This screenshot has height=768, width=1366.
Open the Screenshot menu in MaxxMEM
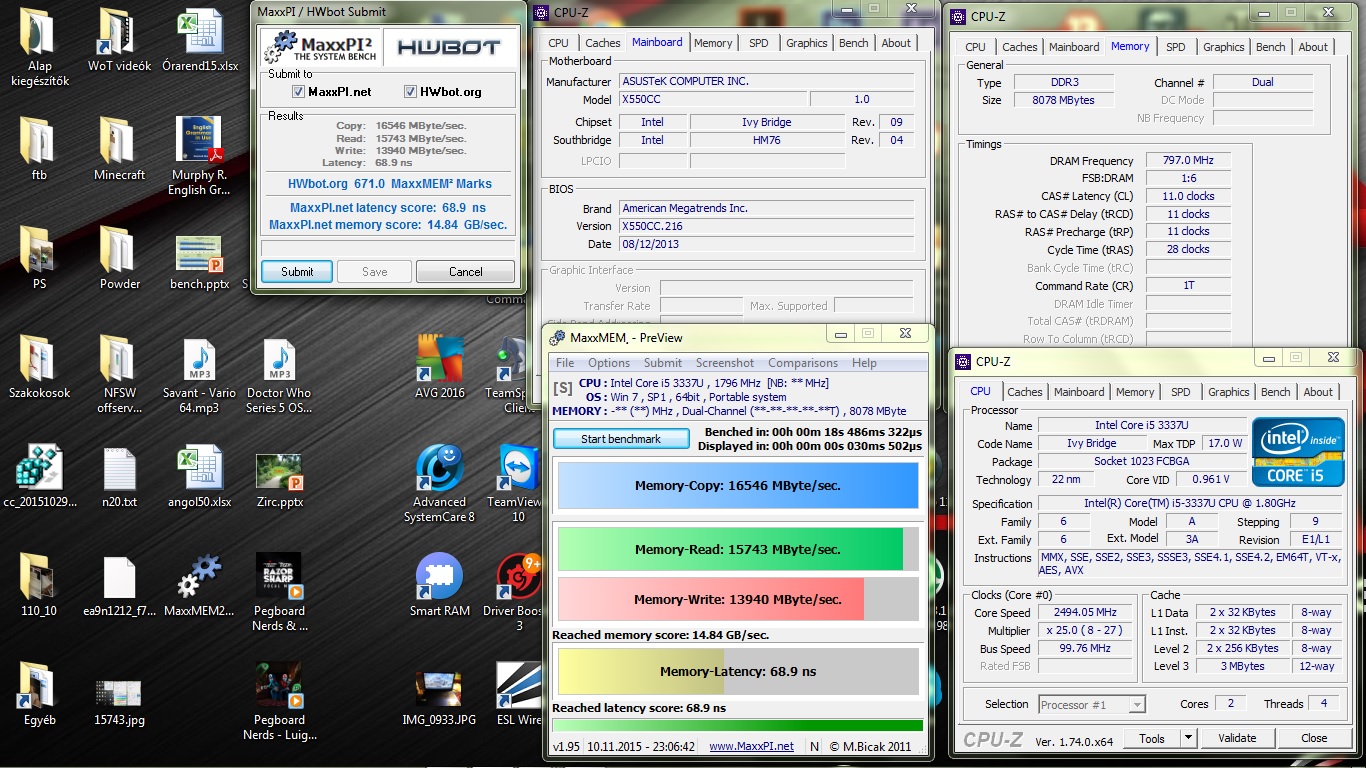725,363
